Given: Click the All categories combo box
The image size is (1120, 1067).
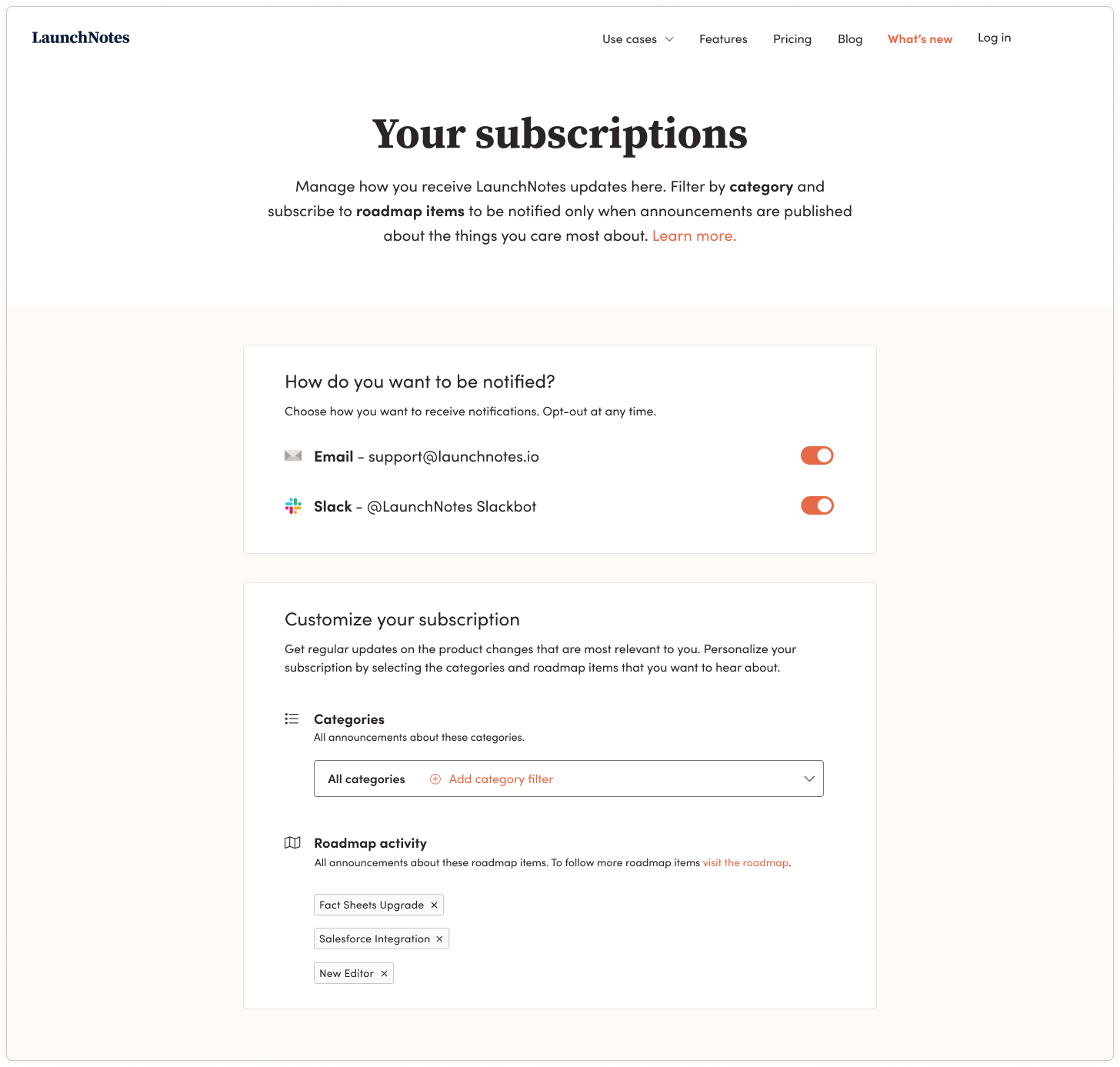Looking at the screenshot, I should tap(568, 779).
